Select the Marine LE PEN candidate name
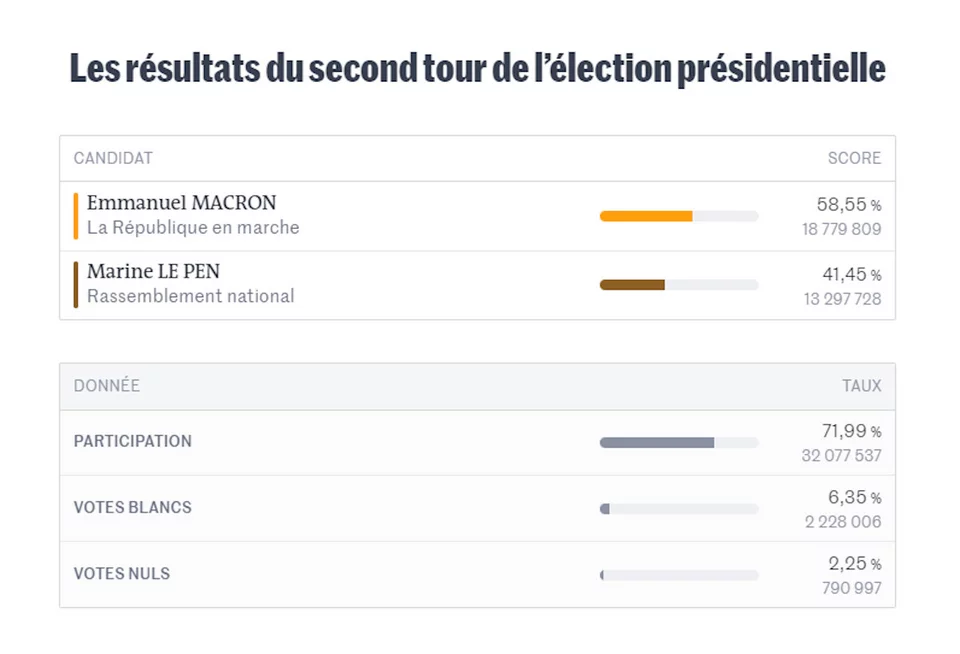Screen dimensions: 960x654 tap(153, 271)
